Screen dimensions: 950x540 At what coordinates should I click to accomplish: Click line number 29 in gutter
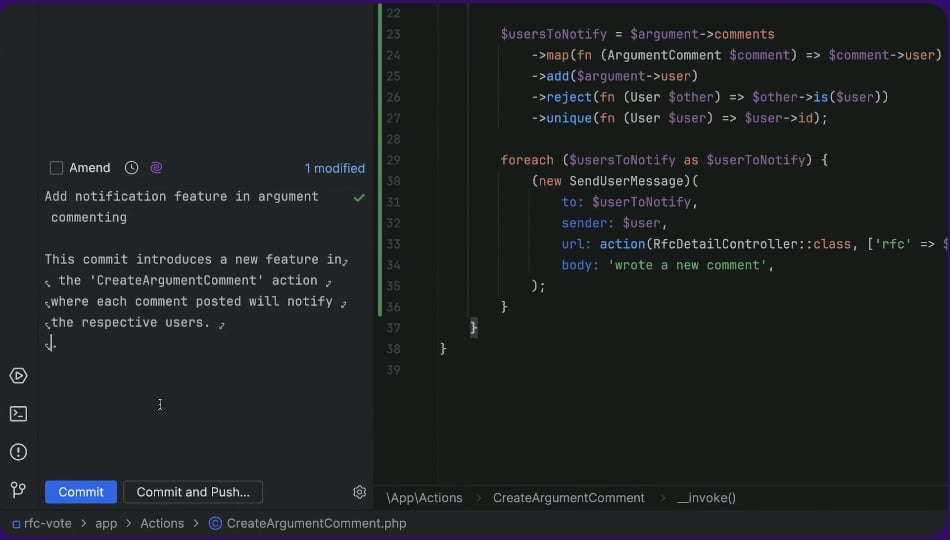click(393, 160)
